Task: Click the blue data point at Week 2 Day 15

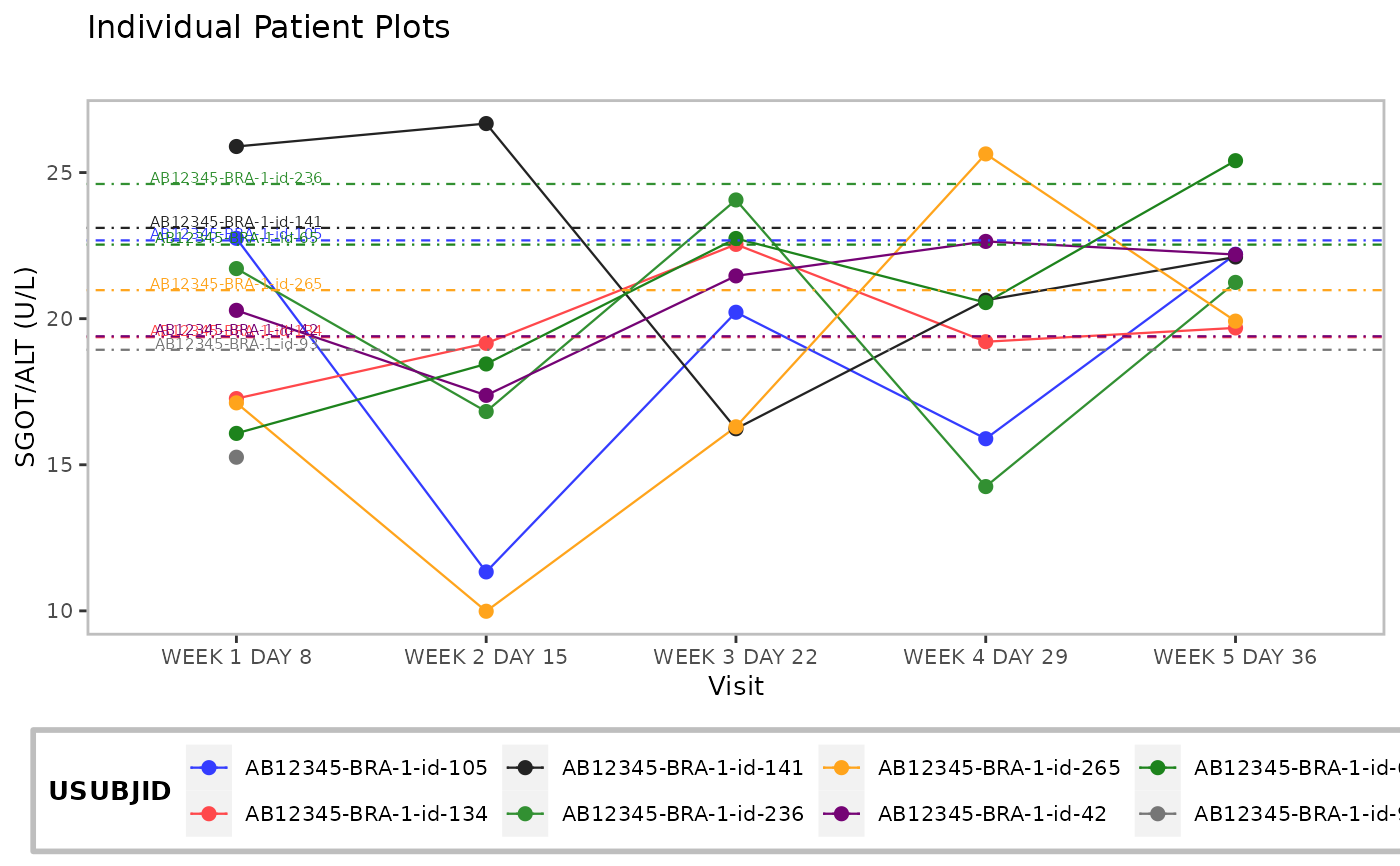Action: [486, 572]
